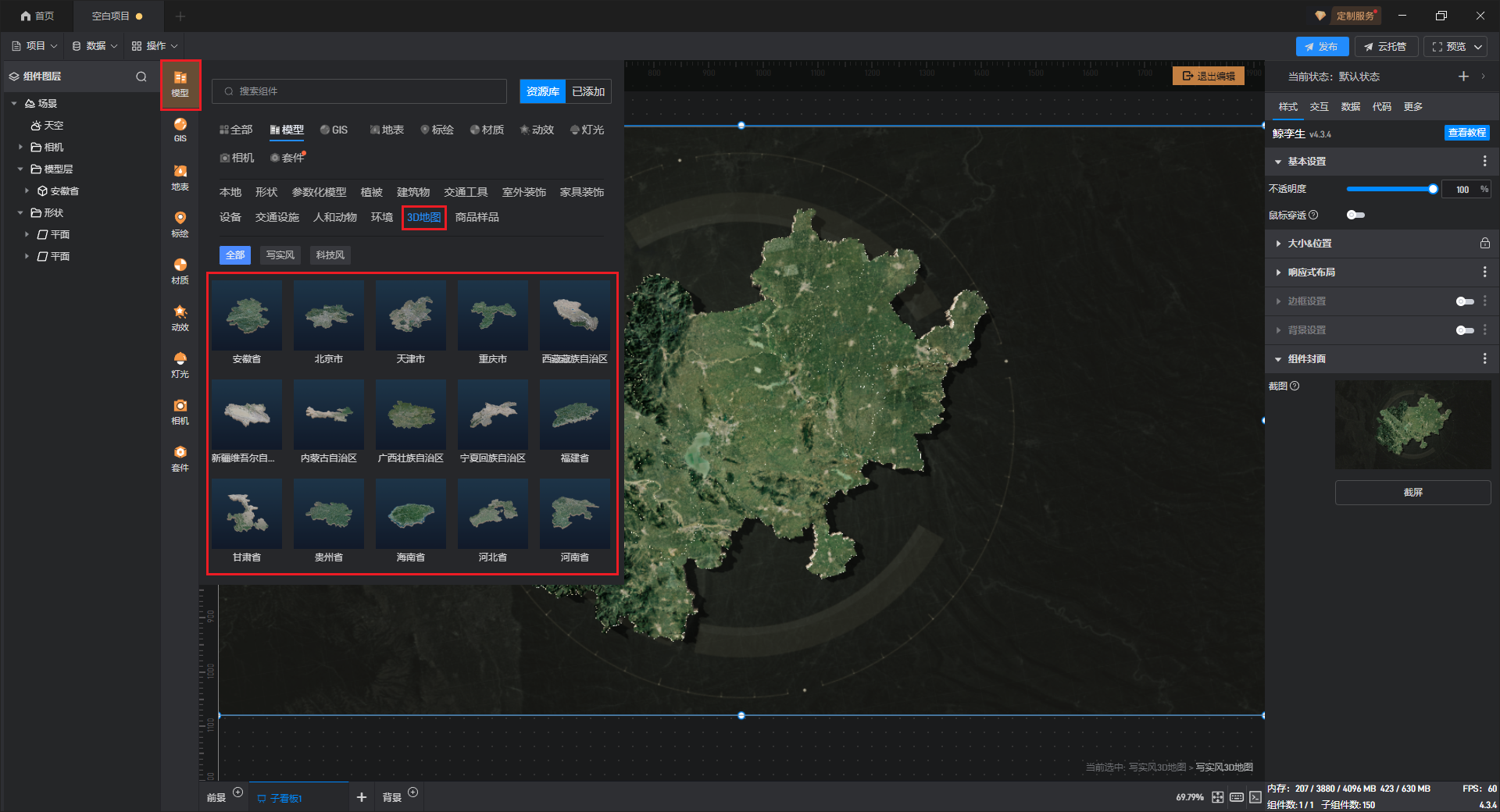Click the search icon in 组件图层 panel
This screenshot has height=812, width=1500.
[141, 77]
